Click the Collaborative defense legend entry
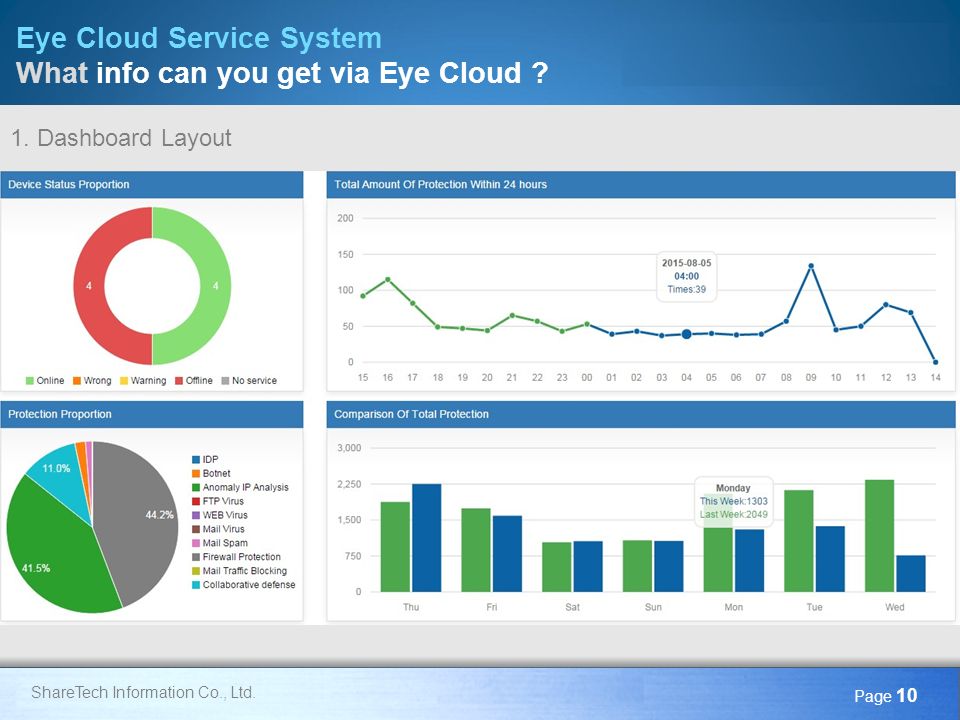 tap(244, 585)
